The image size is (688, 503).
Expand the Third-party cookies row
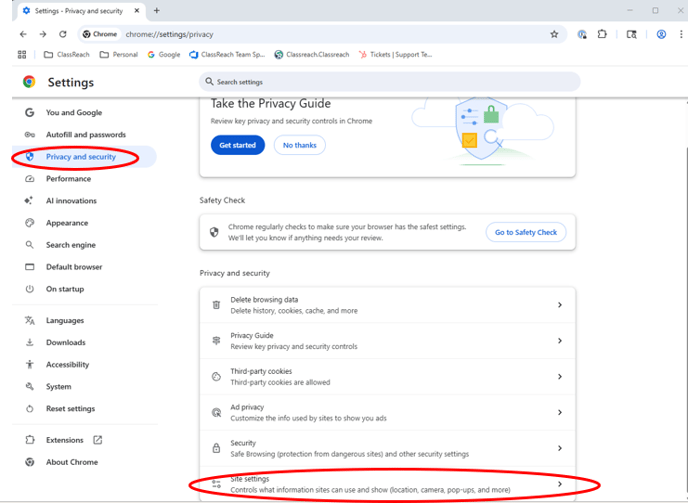[x=387, y=377]
